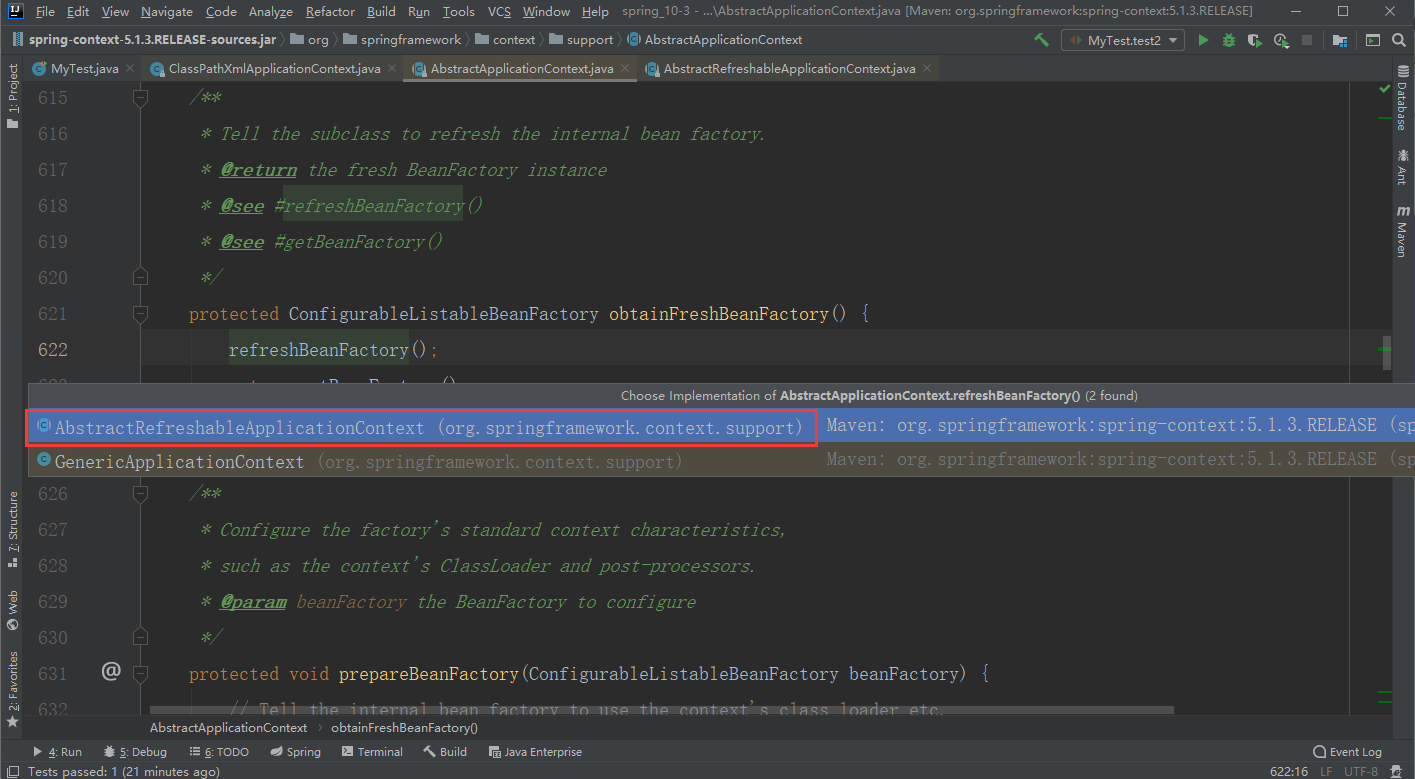Open the Terminal tool window button
The height and width of the screenshot is (779, 1415).
click(373, 752)
